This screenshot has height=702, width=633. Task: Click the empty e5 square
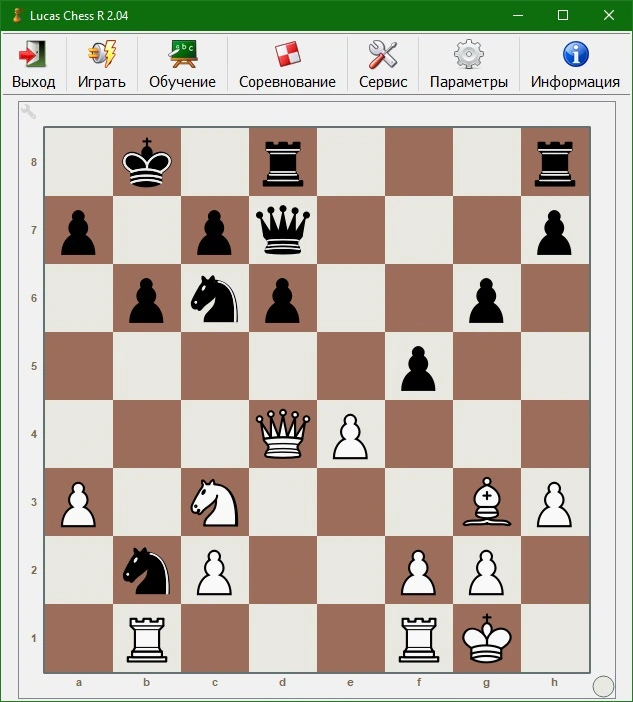[x=351, y=366]
